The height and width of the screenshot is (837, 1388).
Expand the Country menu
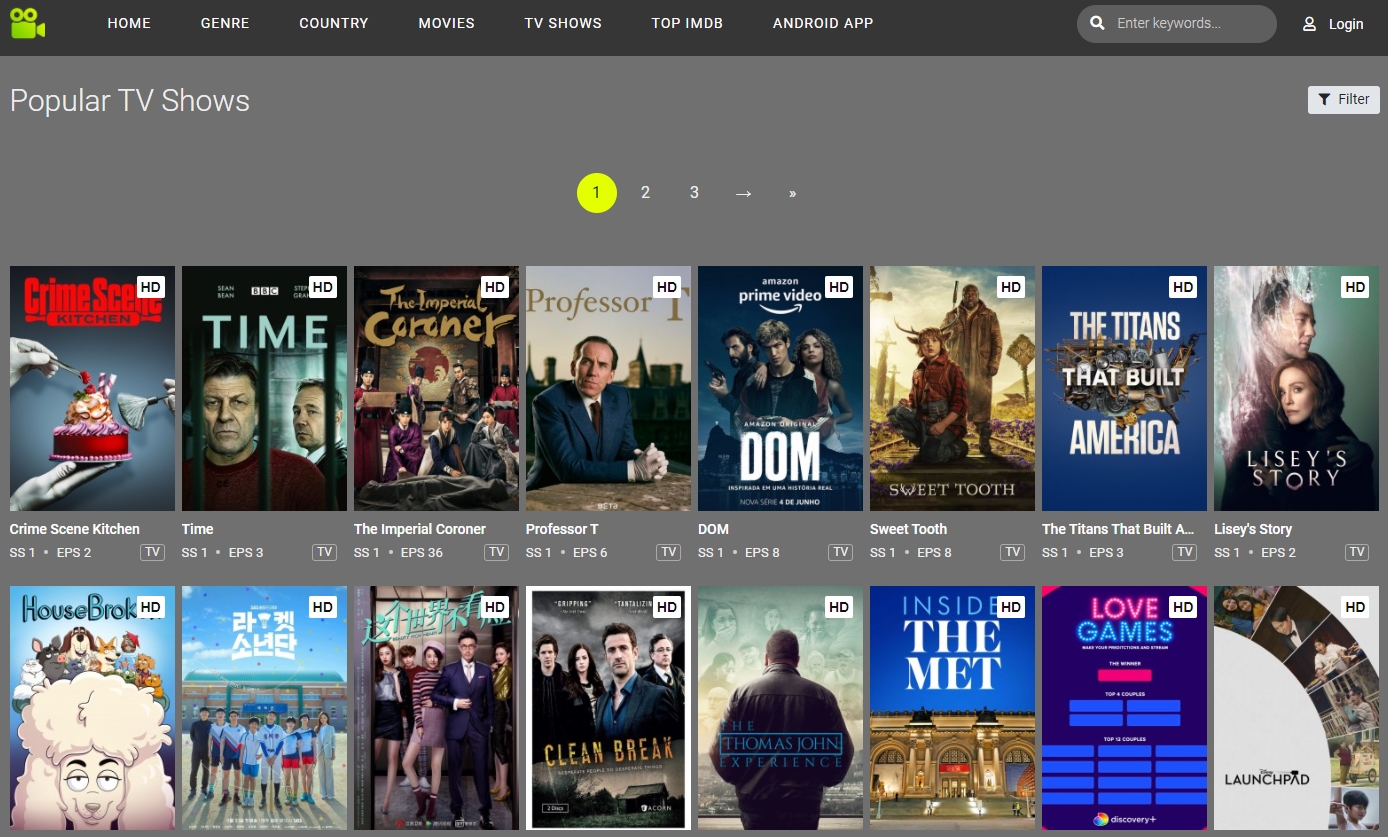(x=334, y=23)
